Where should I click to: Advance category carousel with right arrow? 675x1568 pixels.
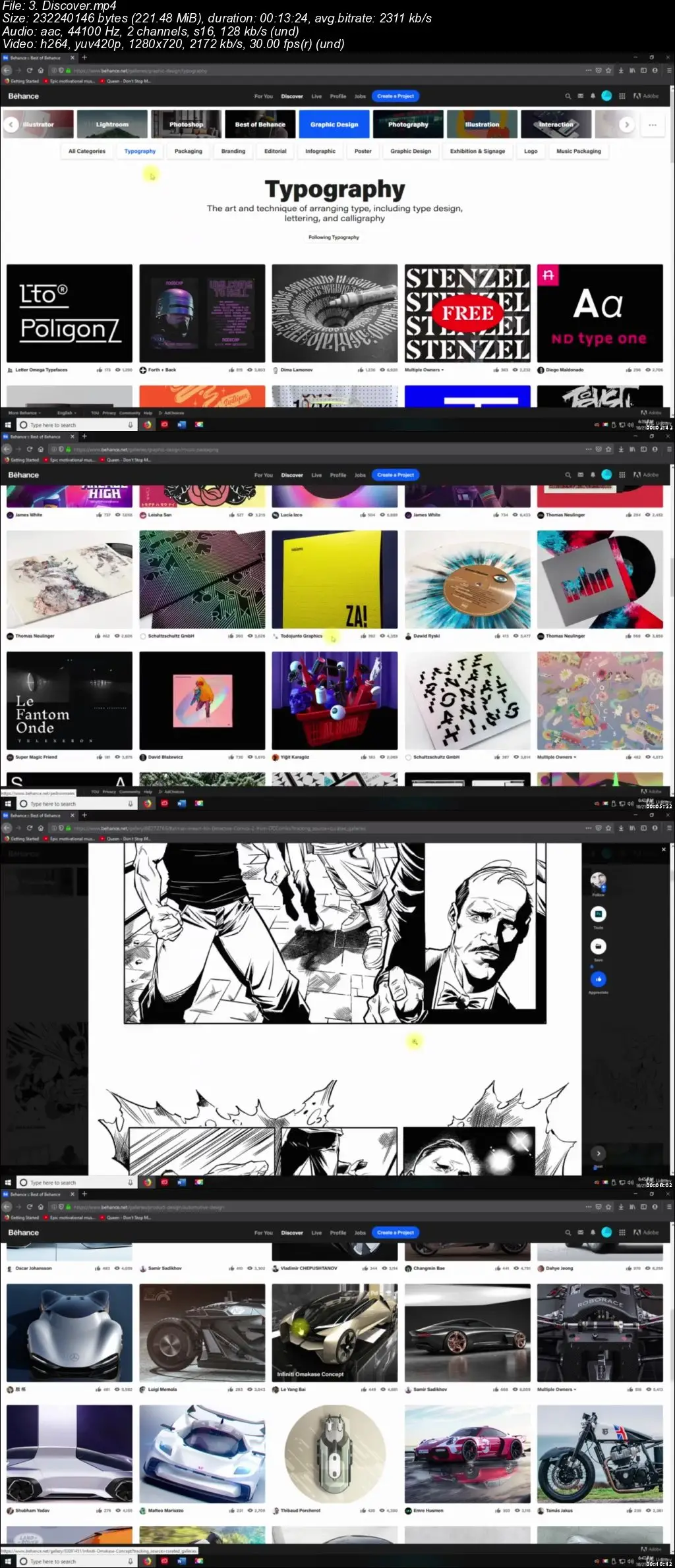(x=627, y=124)
